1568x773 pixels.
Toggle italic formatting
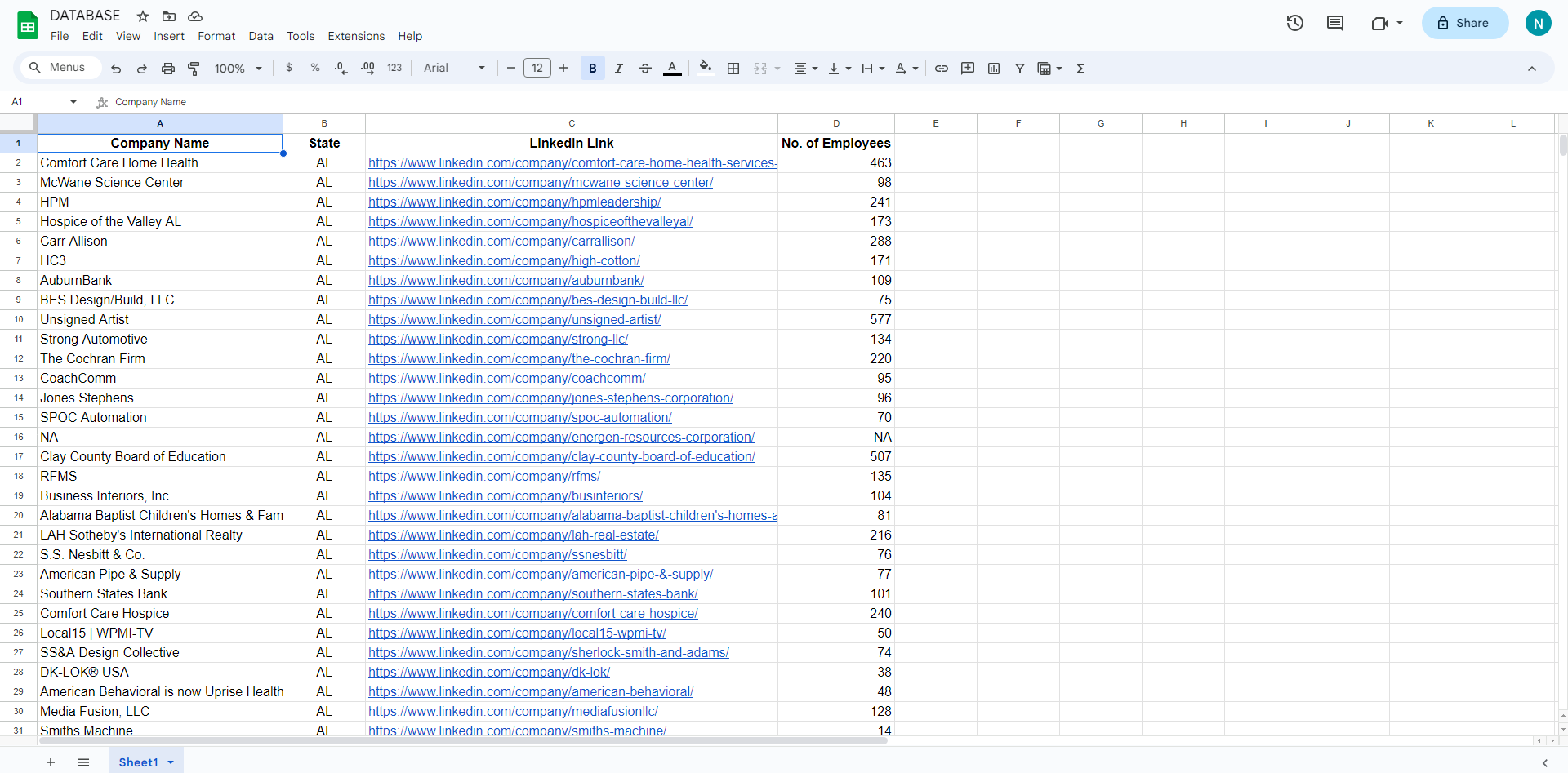(x=619, y=69)
